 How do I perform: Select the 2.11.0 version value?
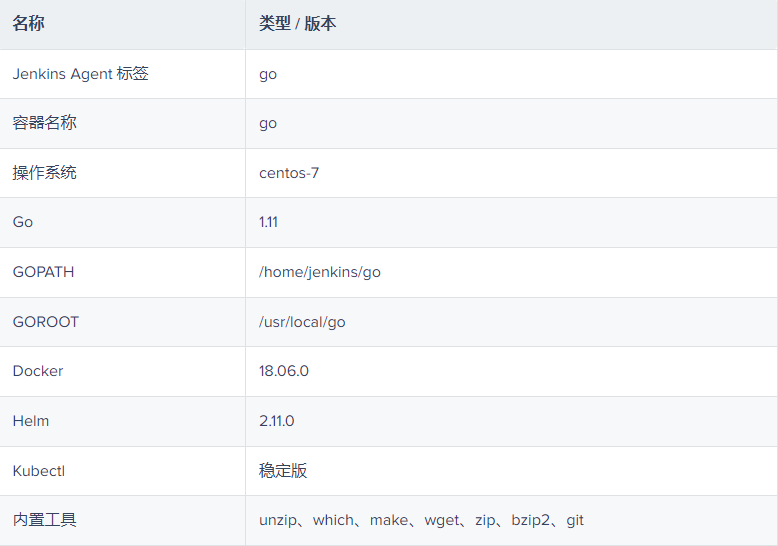tap(277, 421)
